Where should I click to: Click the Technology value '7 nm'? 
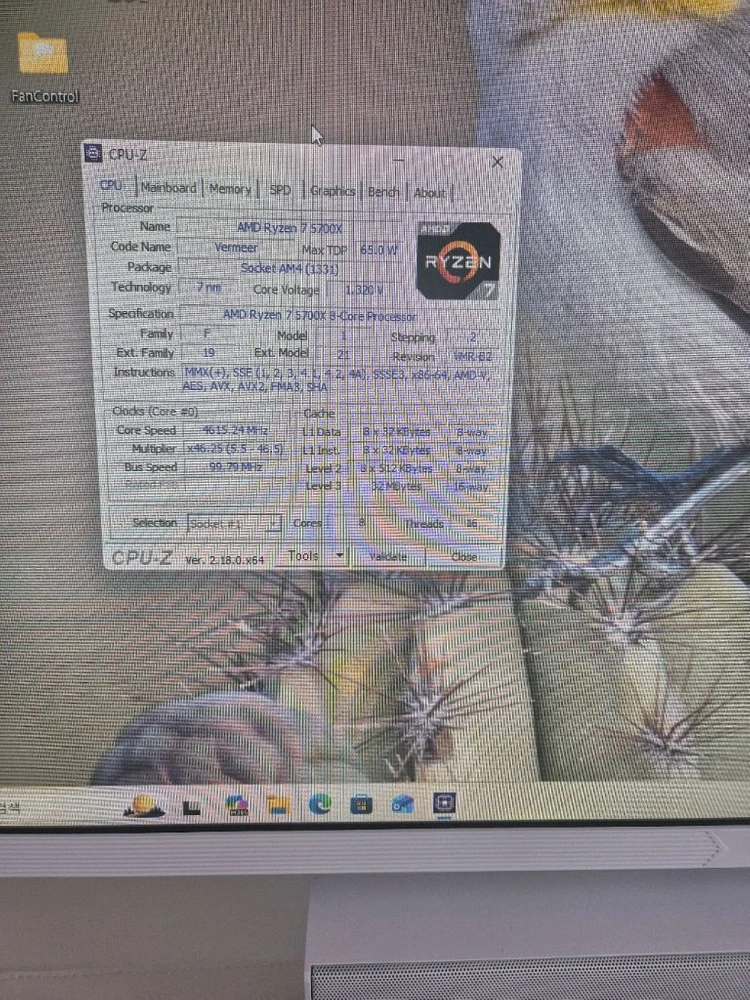click(x=209, y=288)
